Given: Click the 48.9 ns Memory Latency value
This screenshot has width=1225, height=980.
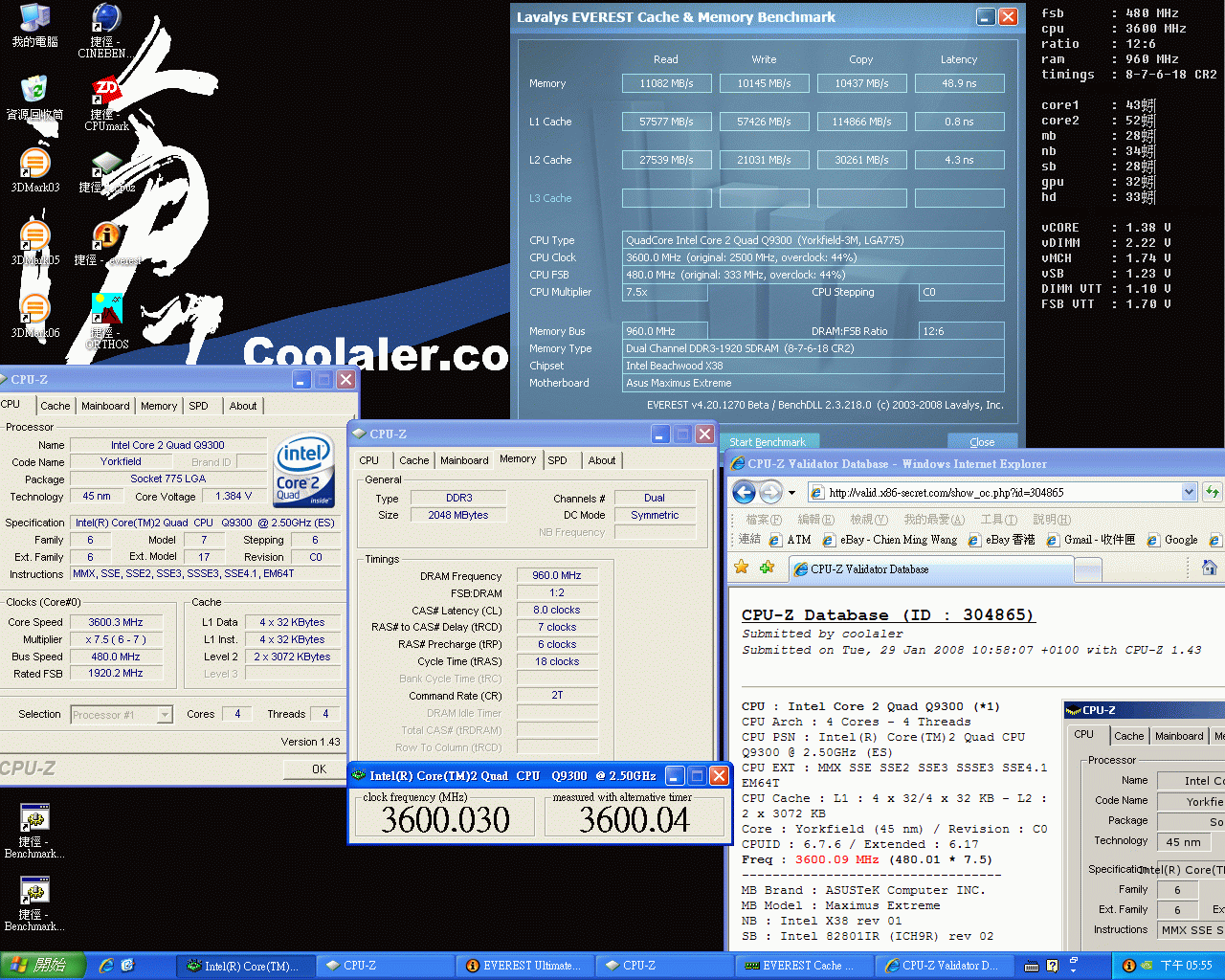Looking at the screenshot, I should point(959,83).
